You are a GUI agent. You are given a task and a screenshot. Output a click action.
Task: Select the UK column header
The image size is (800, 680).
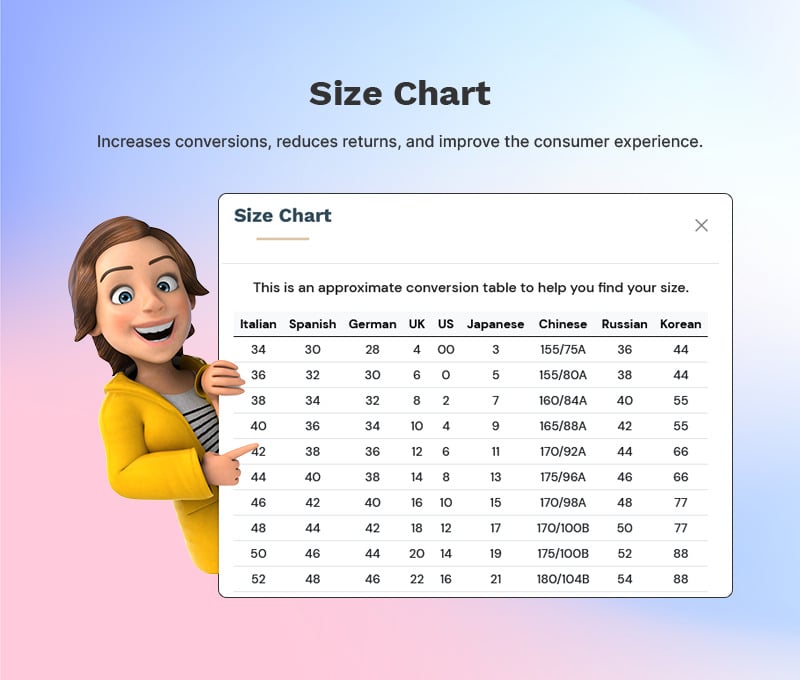(417, 324)
